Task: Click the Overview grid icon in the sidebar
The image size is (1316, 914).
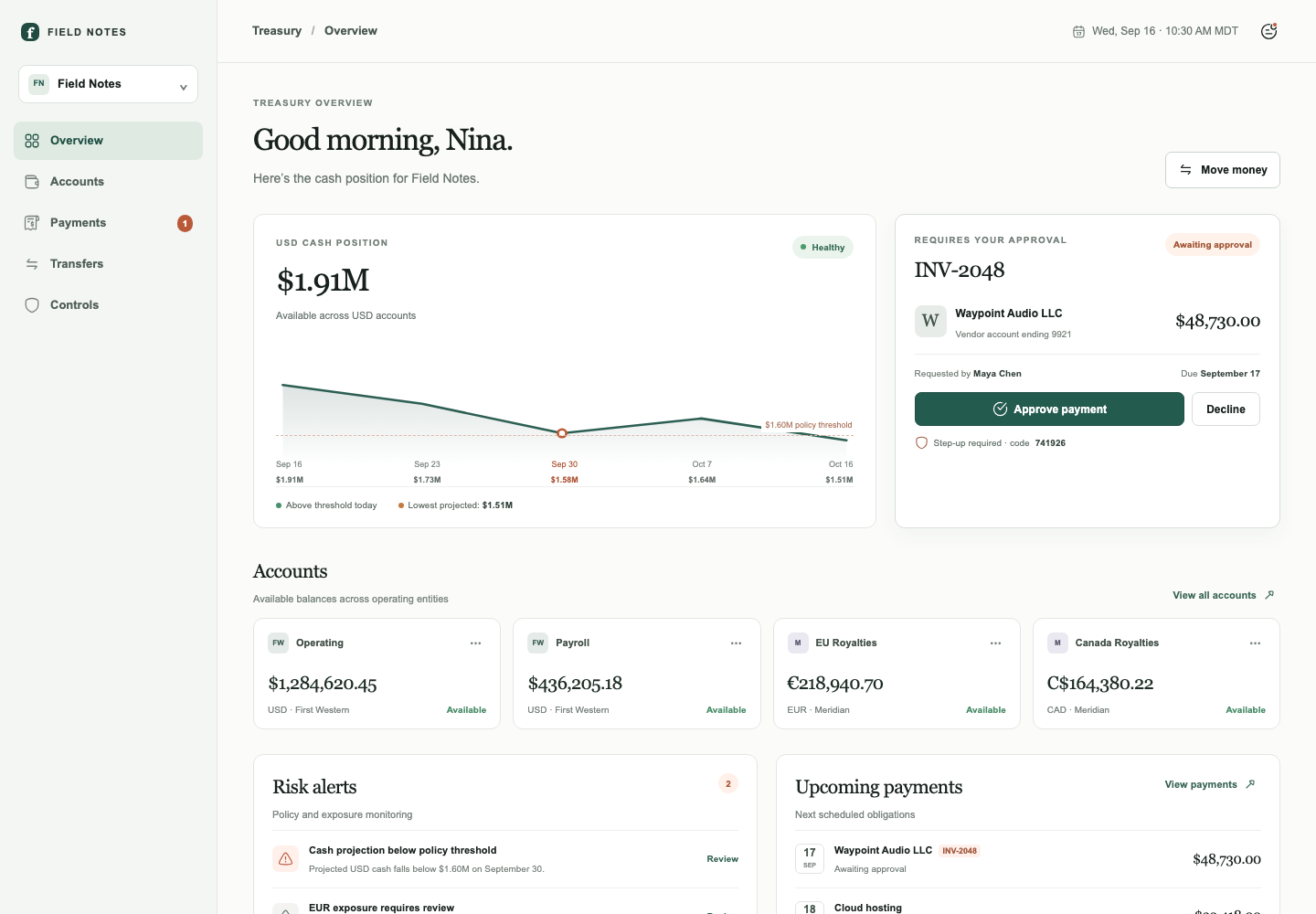Action: point(32,141)
